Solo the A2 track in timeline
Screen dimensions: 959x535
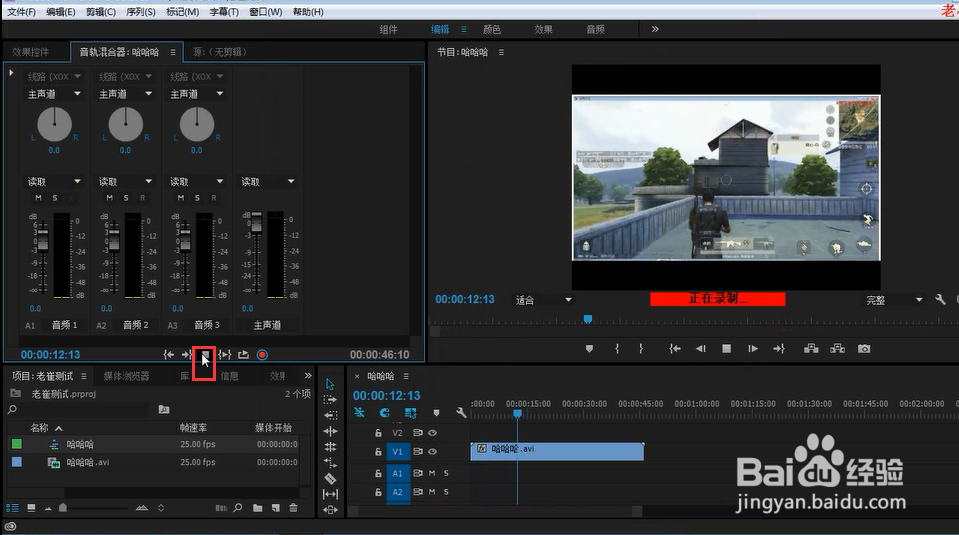pyautogui.click(x=446, y=492)
